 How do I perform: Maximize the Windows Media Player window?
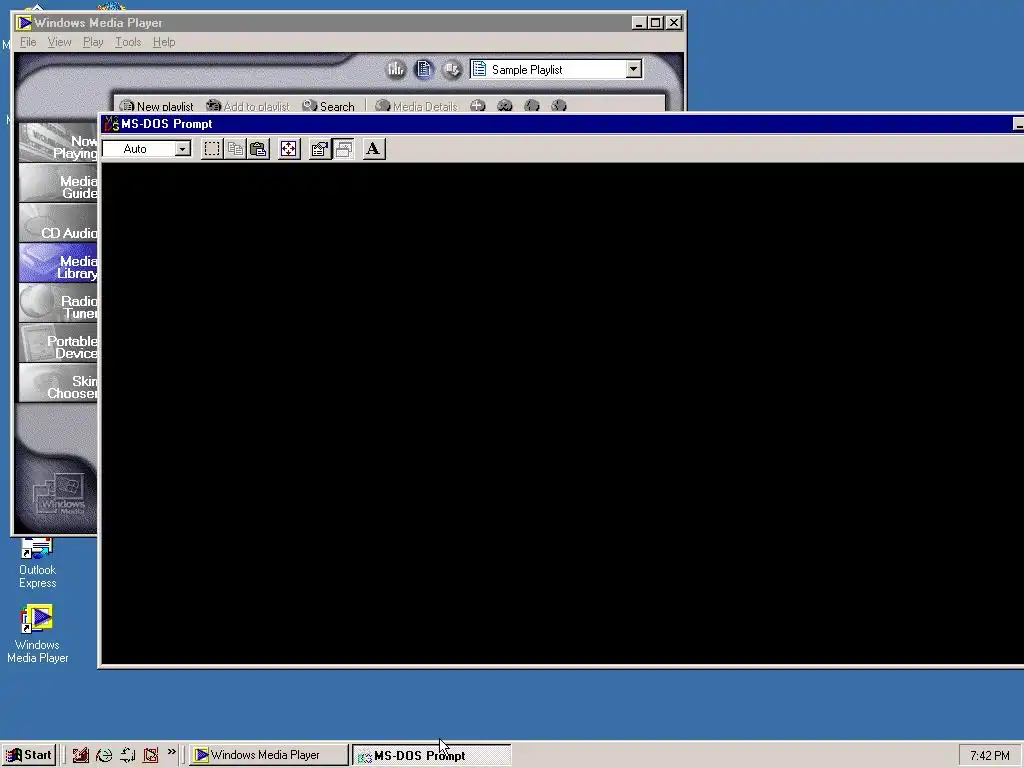click(x=656, y=23)
